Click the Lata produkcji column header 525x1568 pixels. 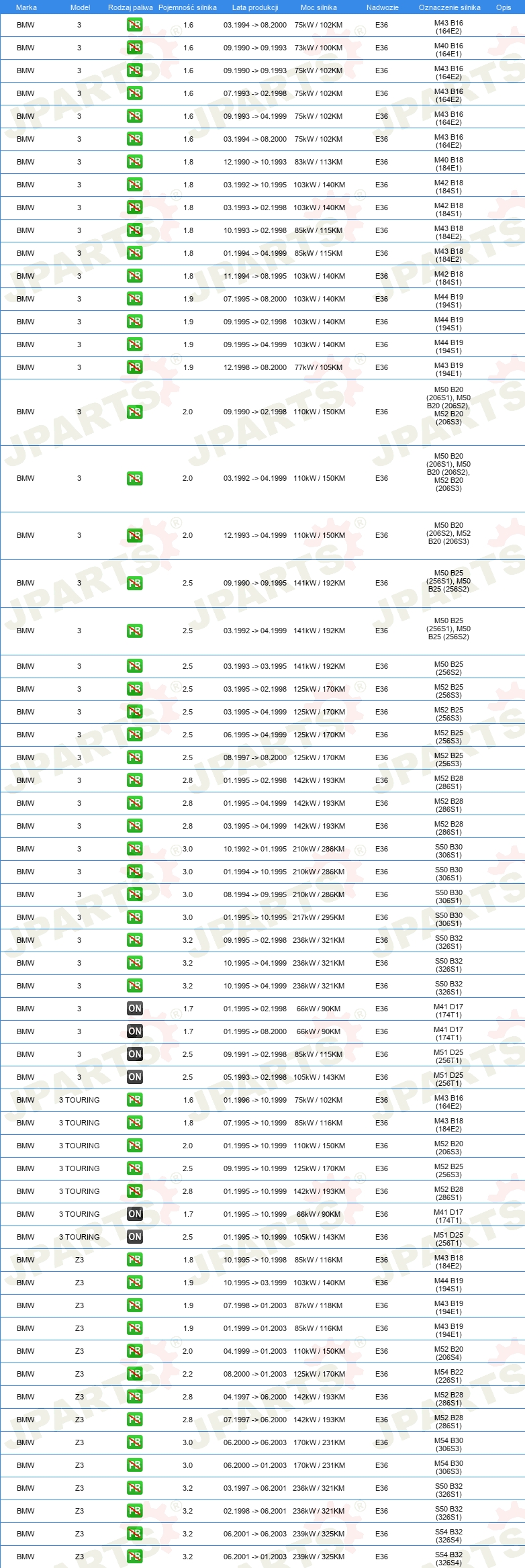tap(255, 7)
